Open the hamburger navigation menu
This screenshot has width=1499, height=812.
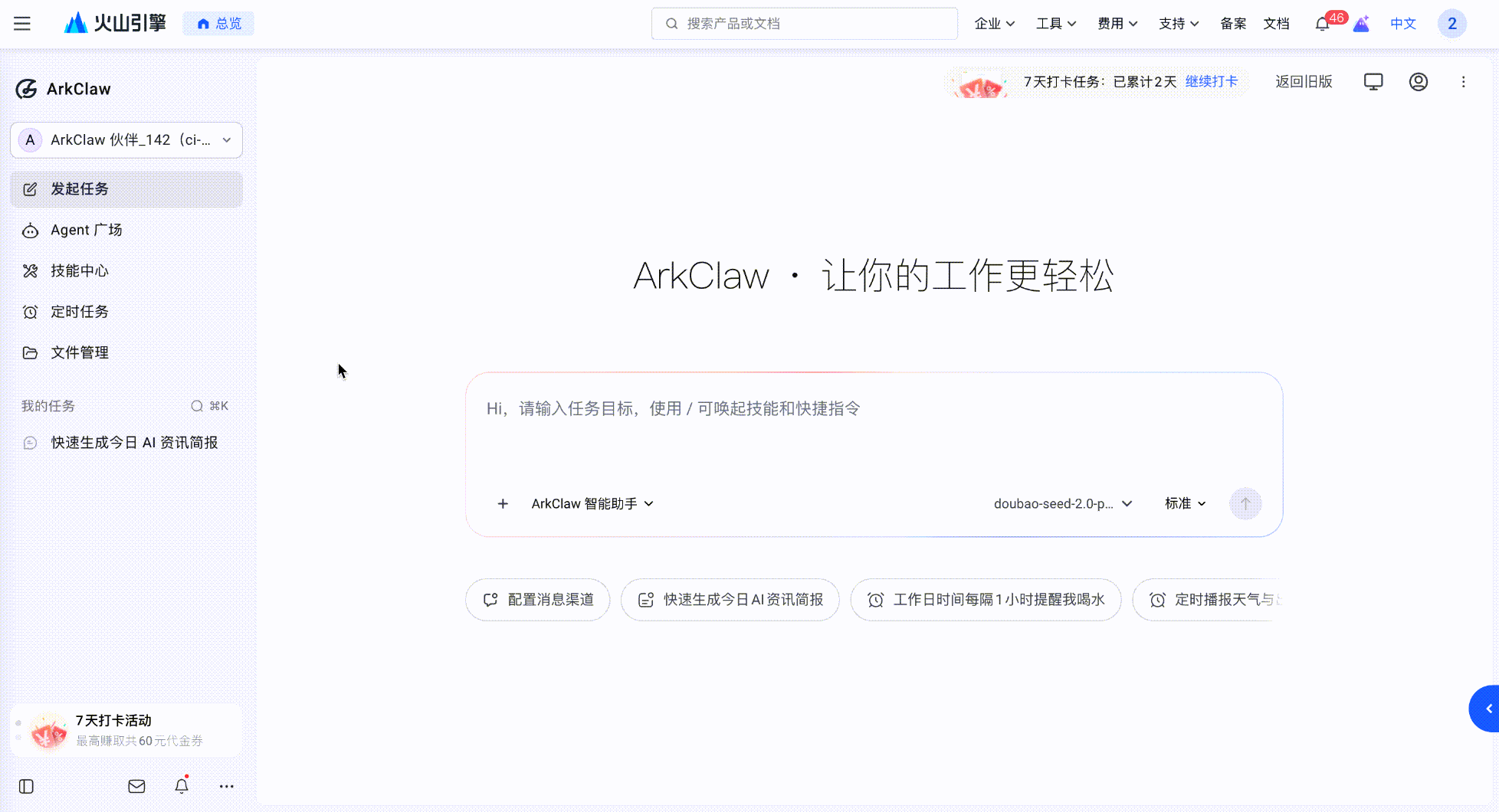tap(22, 24)
